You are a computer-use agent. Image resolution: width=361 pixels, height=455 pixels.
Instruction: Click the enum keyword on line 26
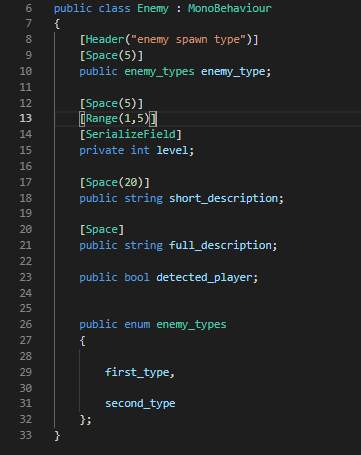pos(137,324)
